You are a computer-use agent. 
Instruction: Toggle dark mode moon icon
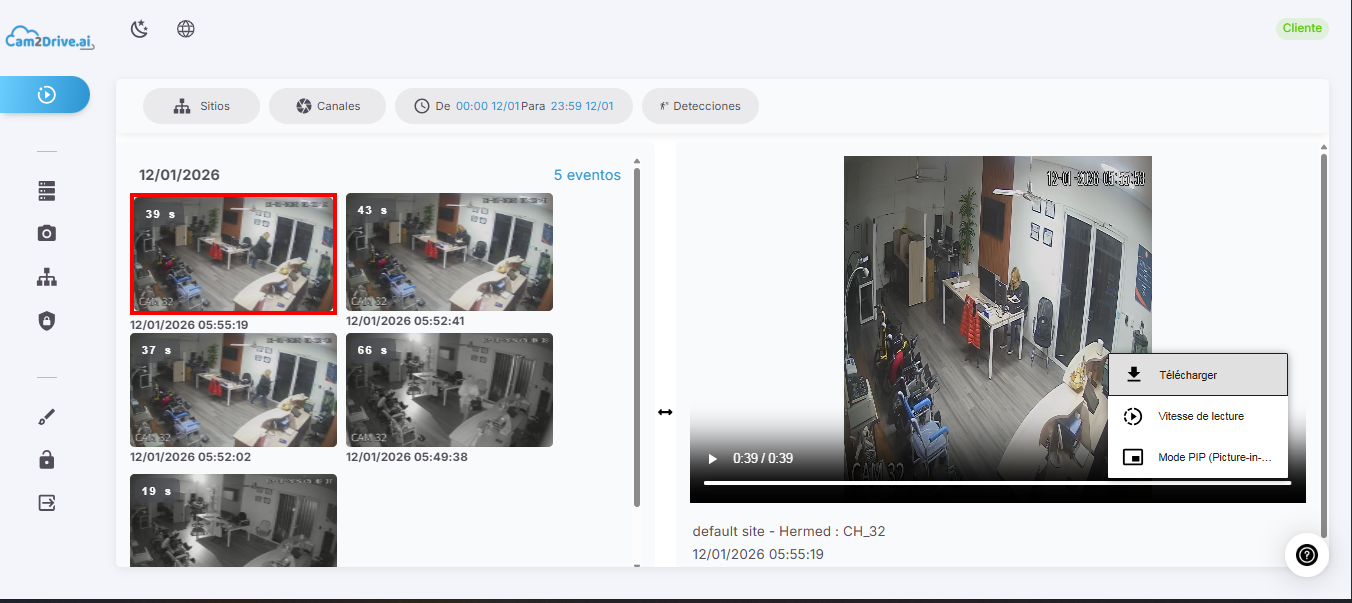(x=140, y=29)
